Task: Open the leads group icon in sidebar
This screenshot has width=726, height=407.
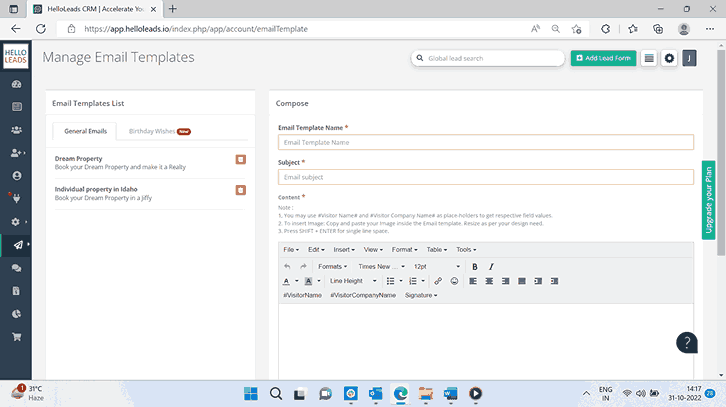Action: coord(17,130)
